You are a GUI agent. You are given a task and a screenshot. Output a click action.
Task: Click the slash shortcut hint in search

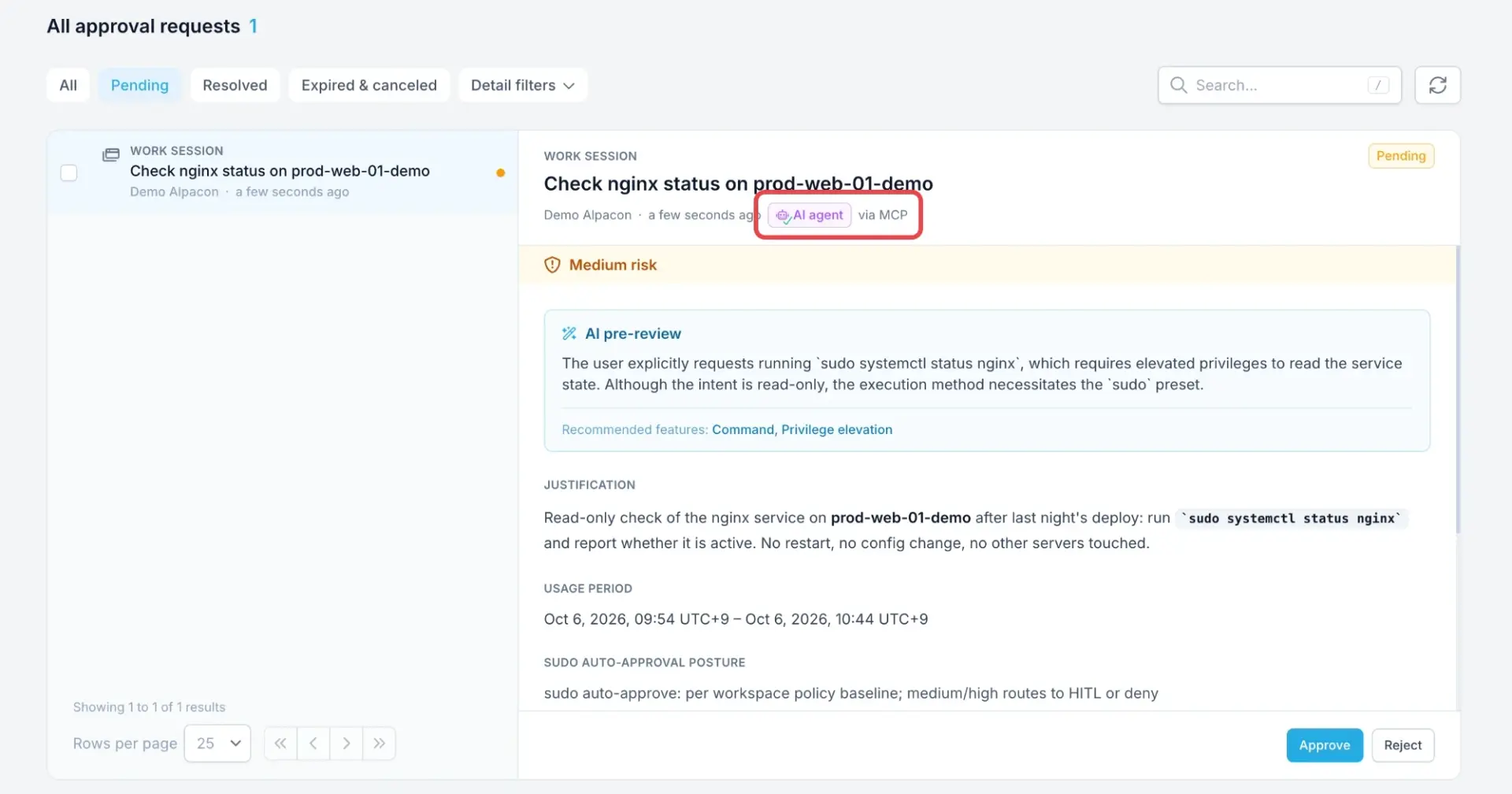coord(1378,85)
